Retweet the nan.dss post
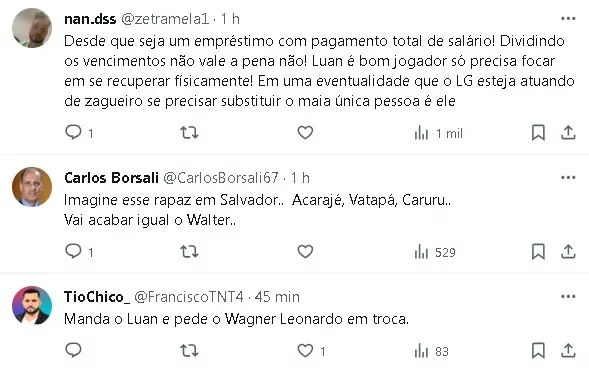The width and height of the screenshot is (589, 372). point(189,133)
